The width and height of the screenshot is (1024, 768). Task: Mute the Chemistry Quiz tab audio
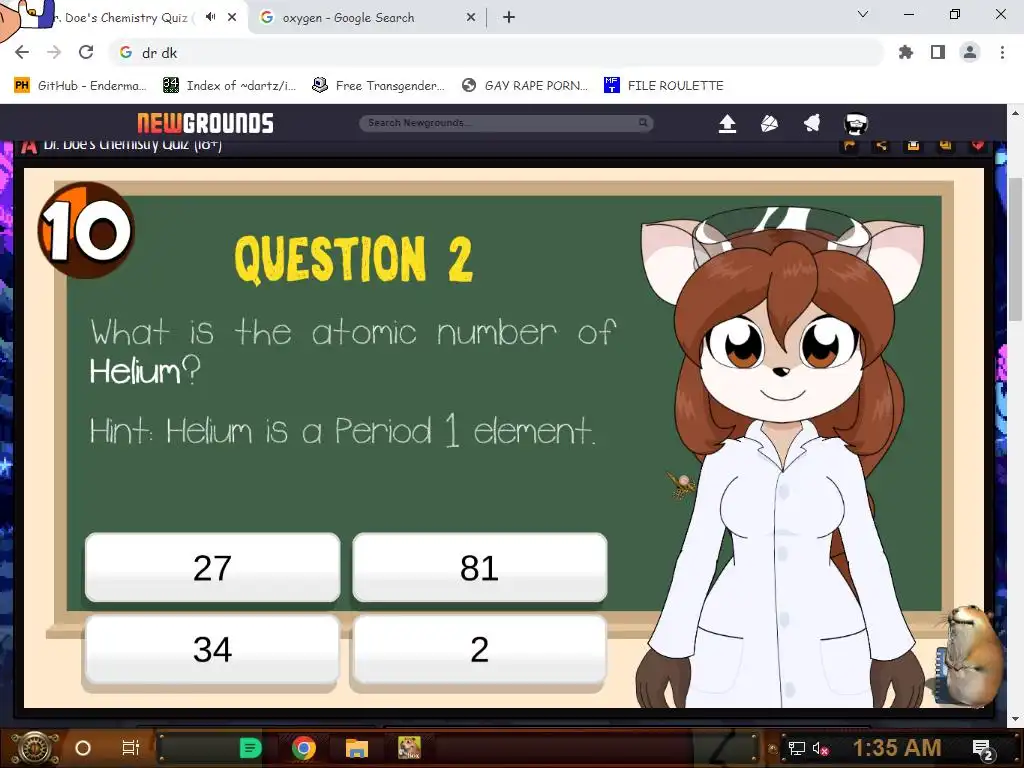pyautogui.click(x=210, y=17)
